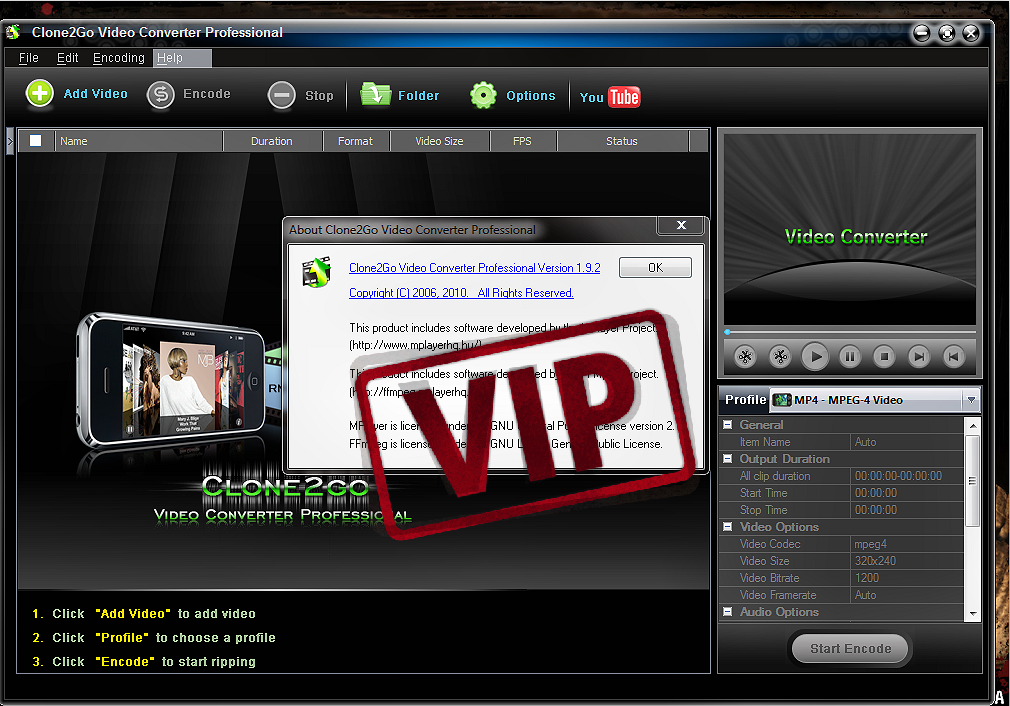Click OK in the About dialog
Screen dimensions: 1010x706
tap(655, 268)
